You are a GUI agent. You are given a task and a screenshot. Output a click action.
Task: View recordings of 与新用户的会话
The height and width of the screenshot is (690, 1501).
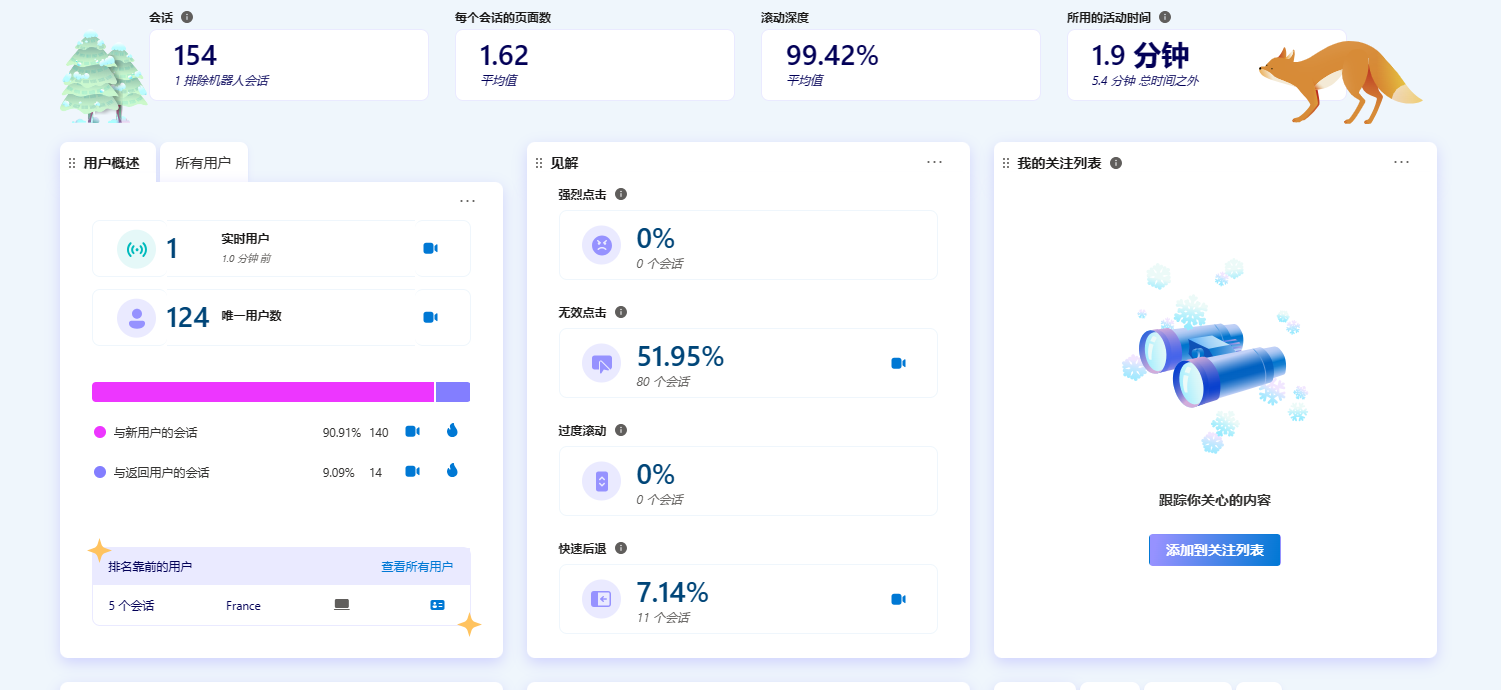pyautogui.click(x=412, y=431)
